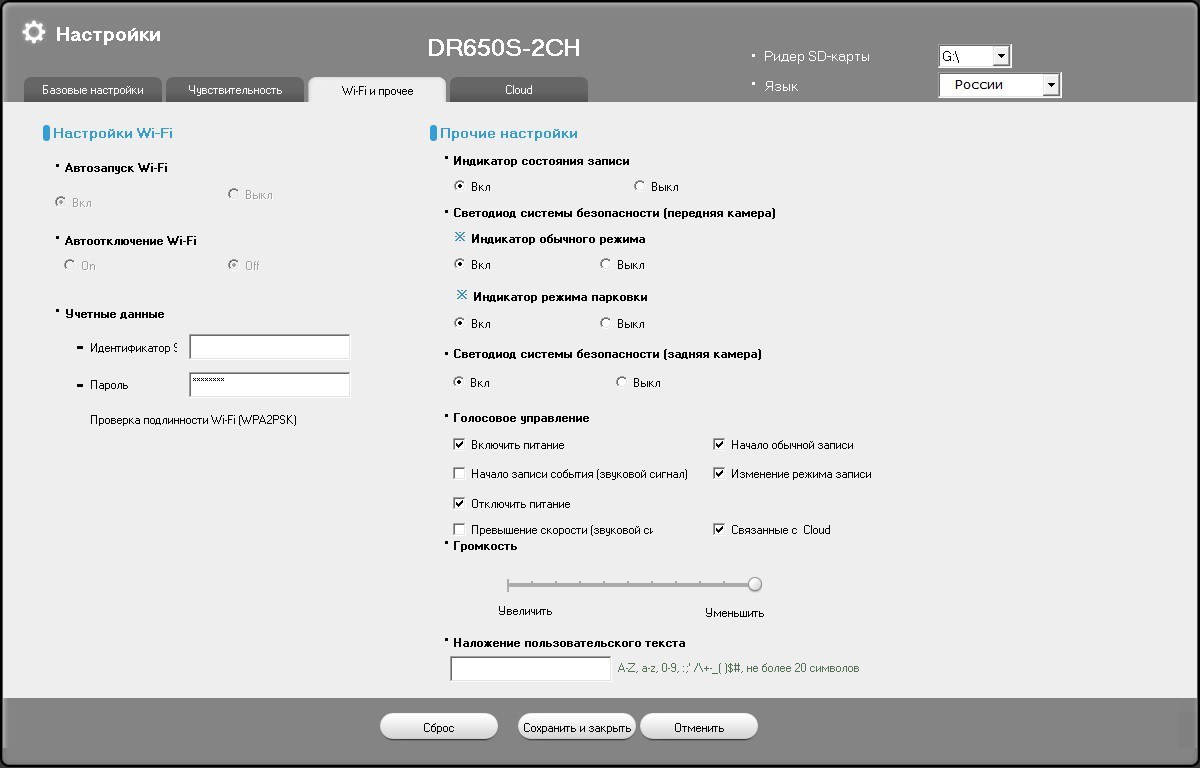This screenshot has height=768, width=1200.
Task: Set Индикатор состояния записи to Вкл
Action: [x=459, y=186]
